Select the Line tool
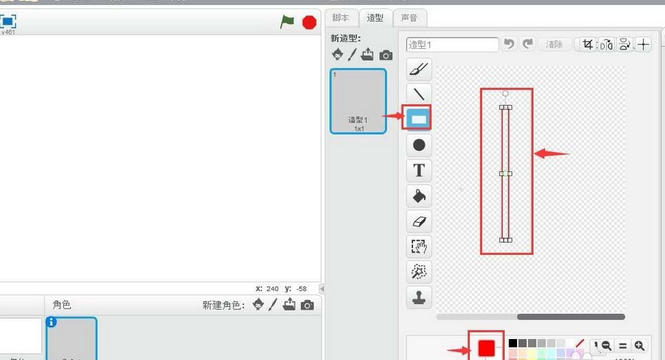This screenshot has width=665, height=360. 419,94
